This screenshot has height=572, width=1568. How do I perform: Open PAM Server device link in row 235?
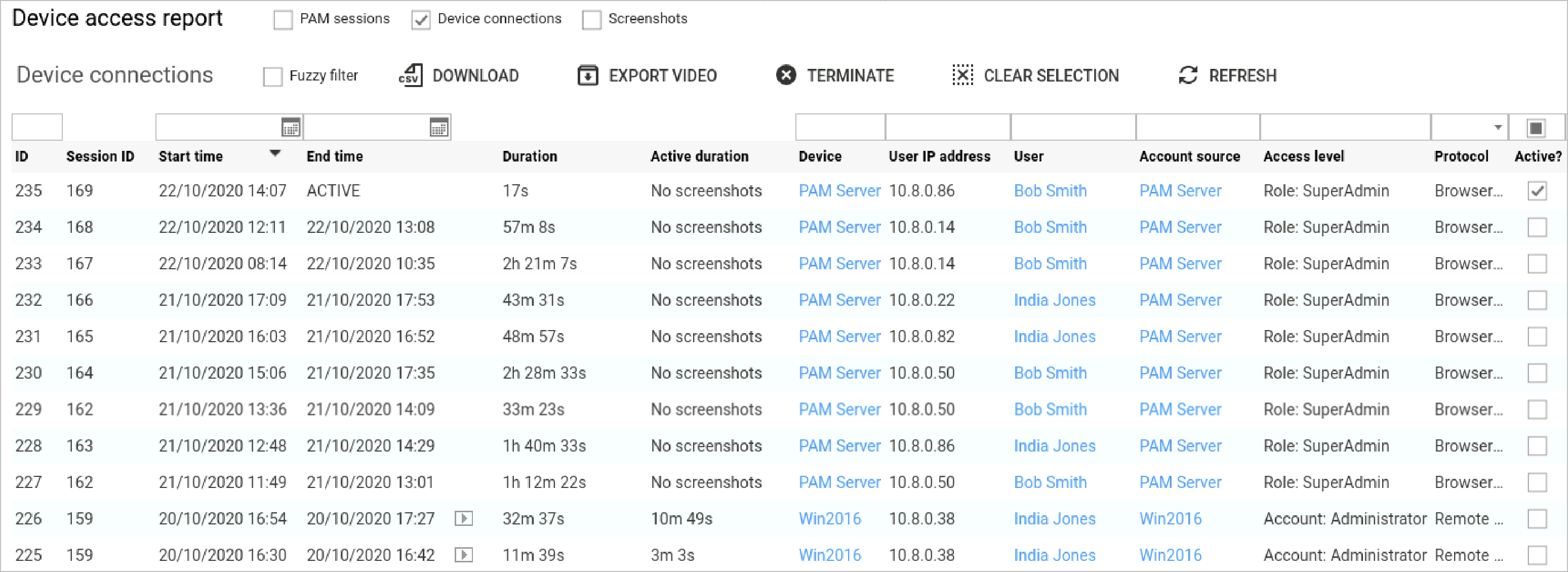click(x=839, y=191)
